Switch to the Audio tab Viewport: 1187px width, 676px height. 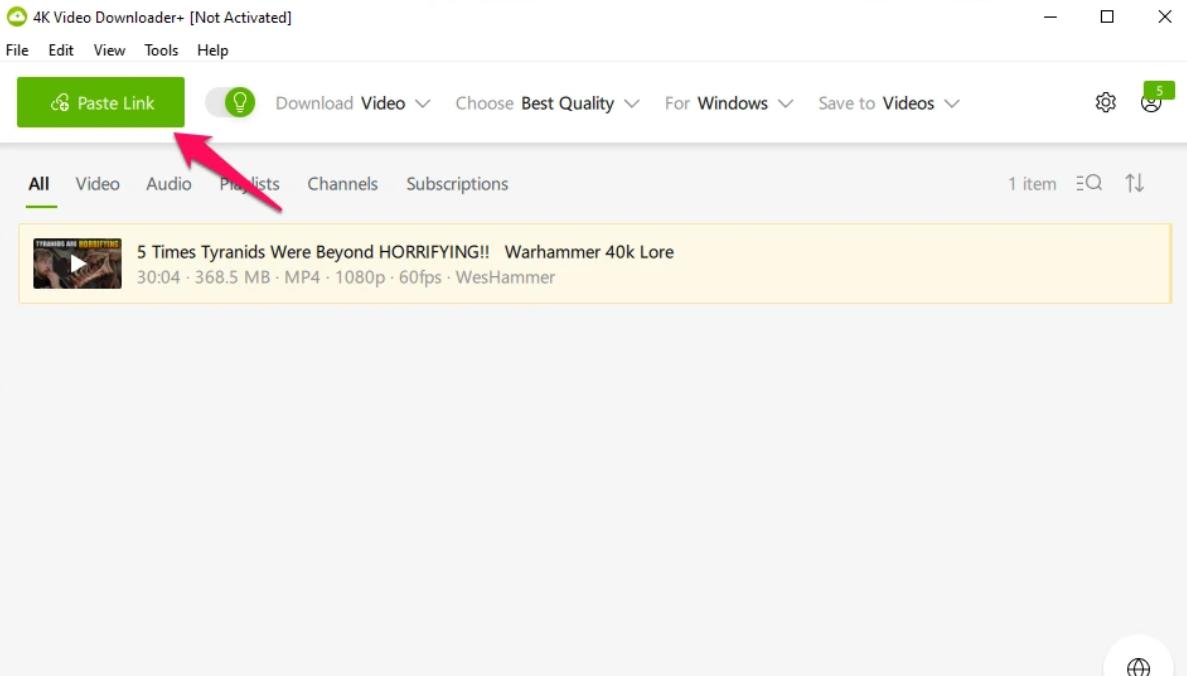click(169, 184)
